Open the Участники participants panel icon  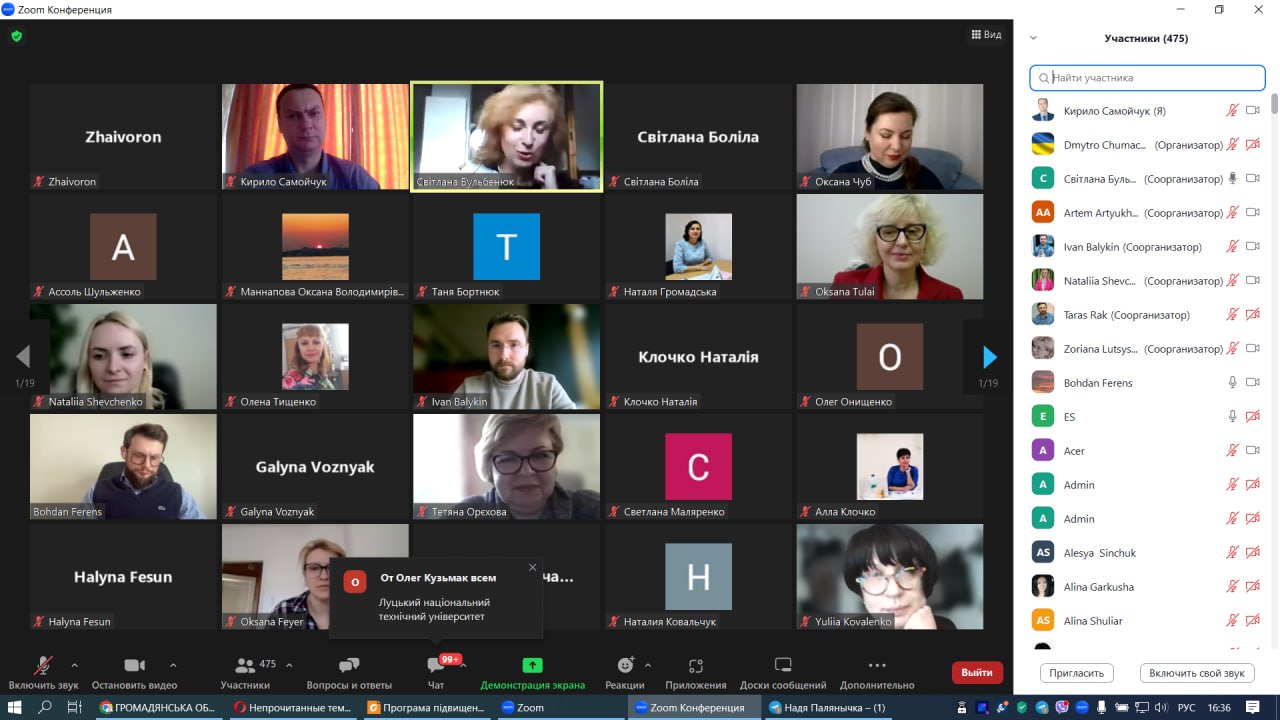pos(245,665)
